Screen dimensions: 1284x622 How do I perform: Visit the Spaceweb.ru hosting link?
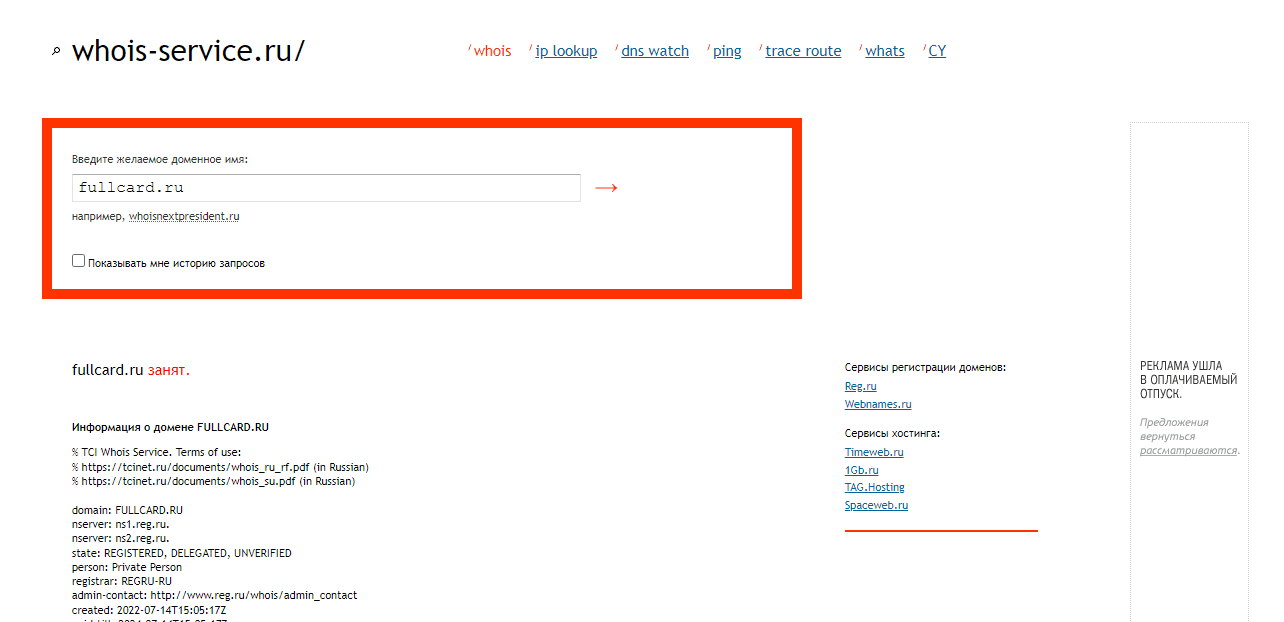pos(876,505)
